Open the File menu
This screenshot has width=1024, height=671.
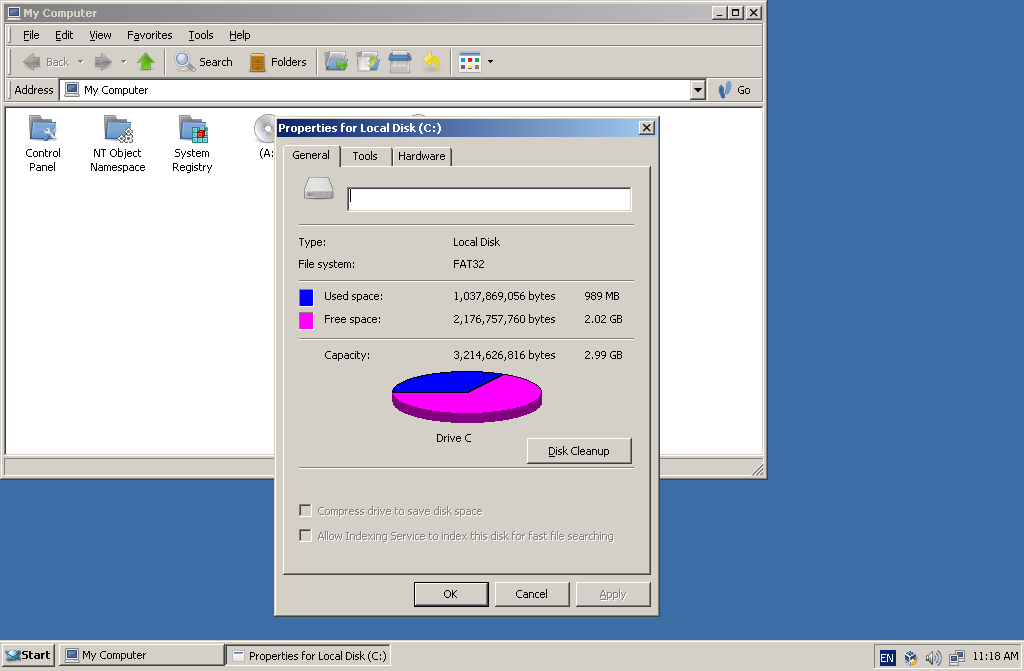click(x=31, y=35)
